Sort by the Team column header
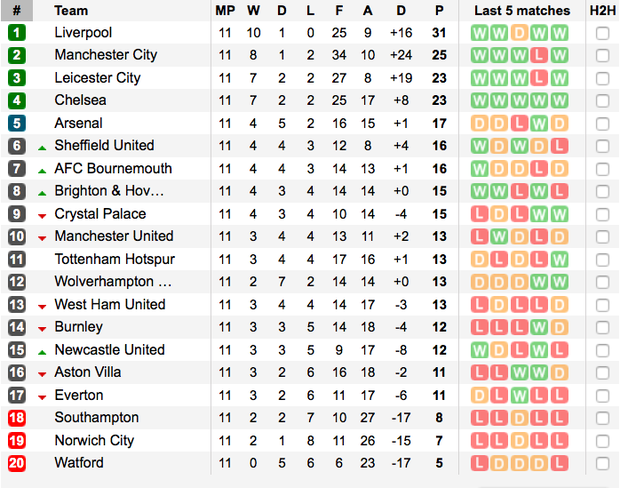620x488 pixels. pos(71,11)
